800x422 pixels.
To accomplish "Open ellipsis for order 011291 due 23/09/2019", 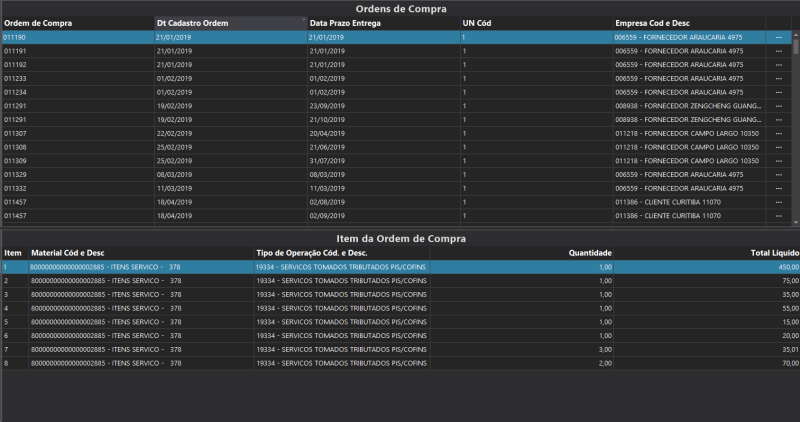I will coord(778,106).
